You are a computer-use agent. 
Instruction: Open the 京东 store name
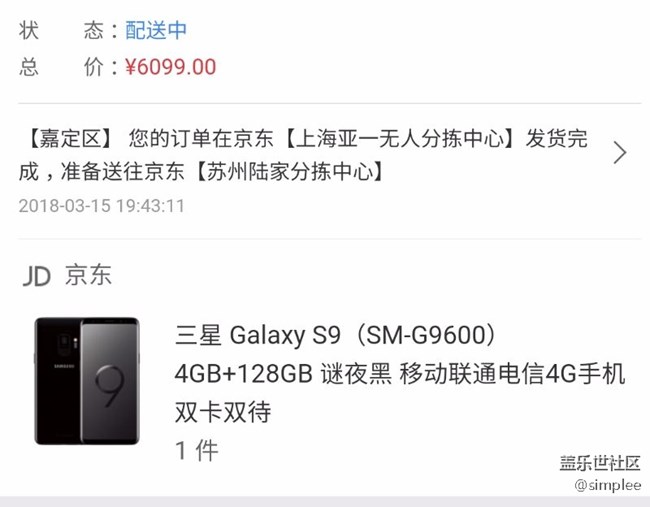click(88, 274)
